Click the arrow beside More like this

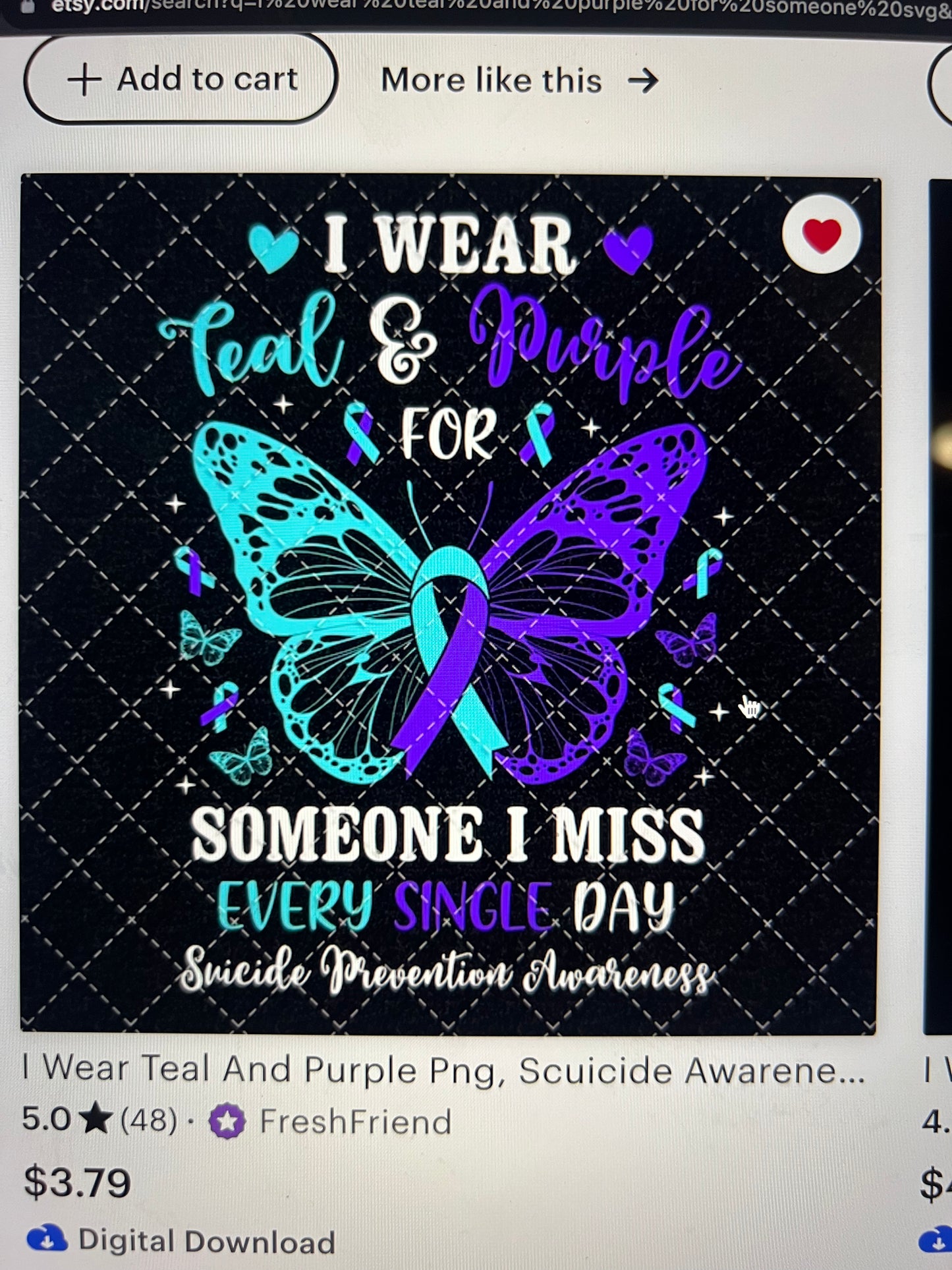pyautogui.click(x=642, y=81)
